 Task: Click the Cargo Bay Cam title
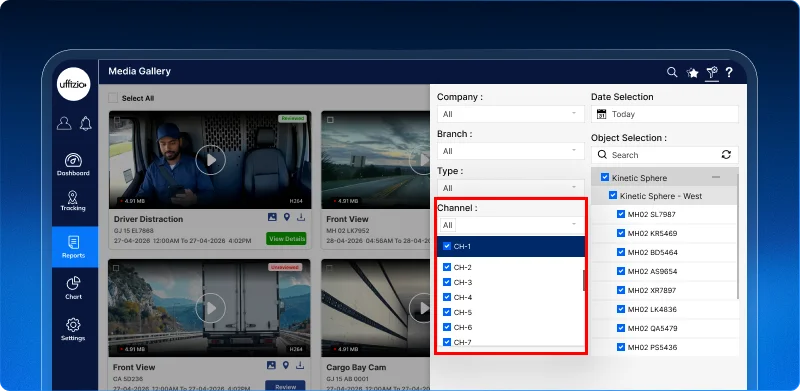356,367
